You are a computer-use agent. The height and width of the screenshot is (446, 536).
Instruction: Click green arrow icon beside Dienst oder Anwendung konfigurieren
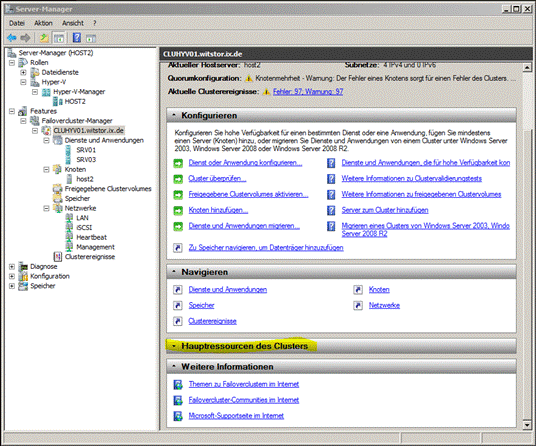178,163
